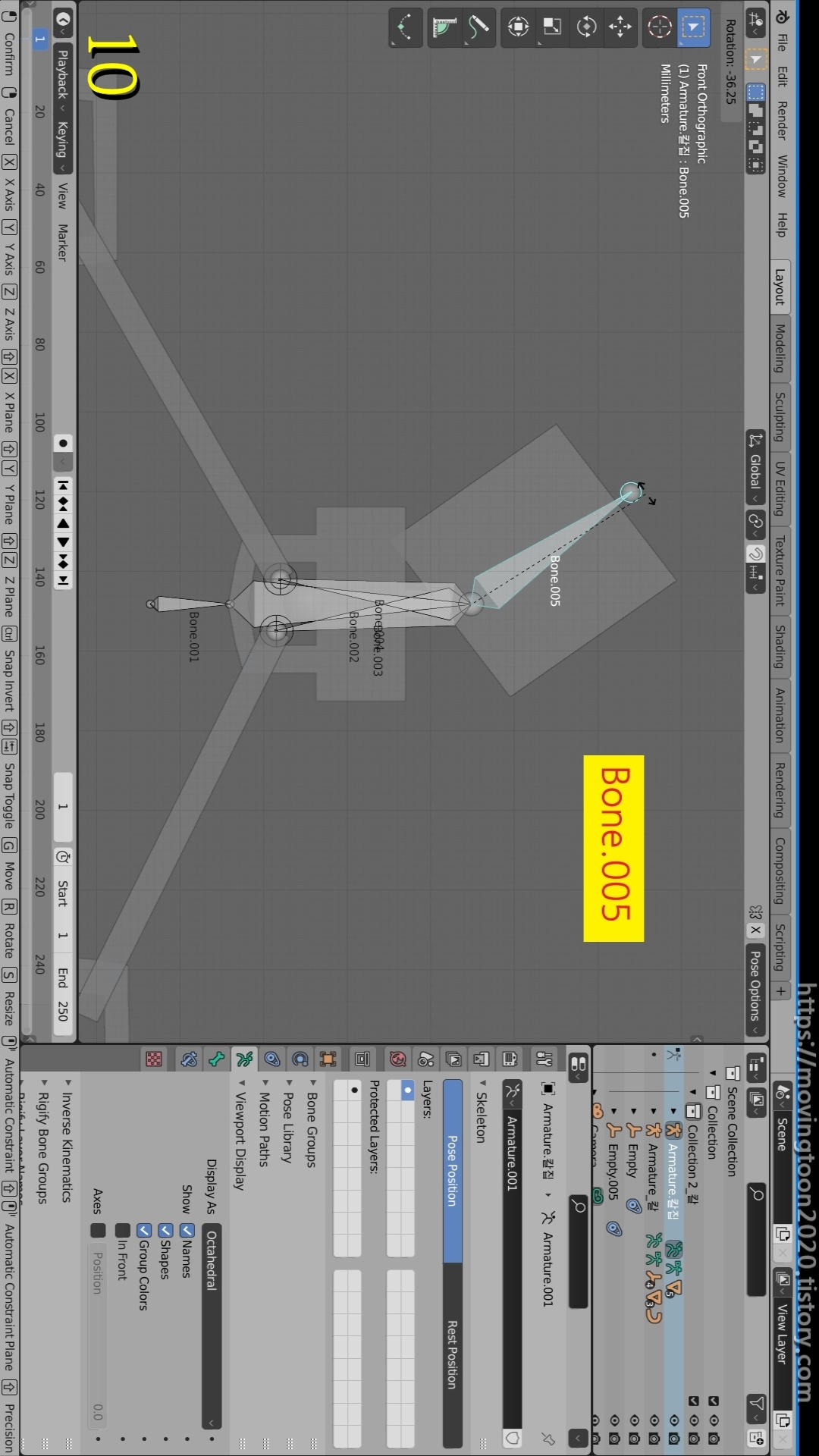The height and width of the screenshot is (1456, 819).
Task: Toggle pin icon in properties header
Action: pos(548,1438)
